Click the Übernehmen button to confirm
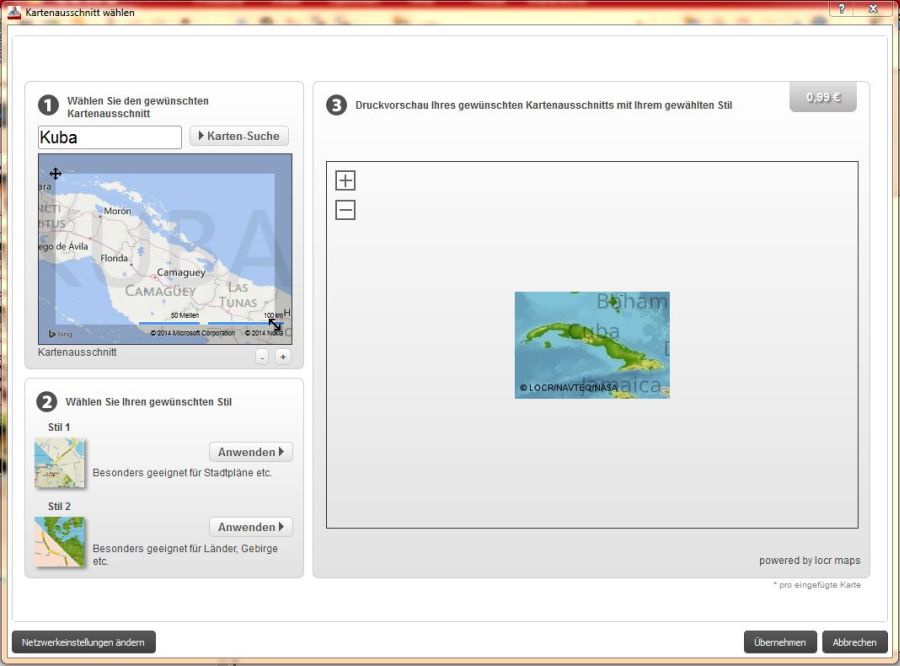The image size is (900, 666). (x=780, y=642)
